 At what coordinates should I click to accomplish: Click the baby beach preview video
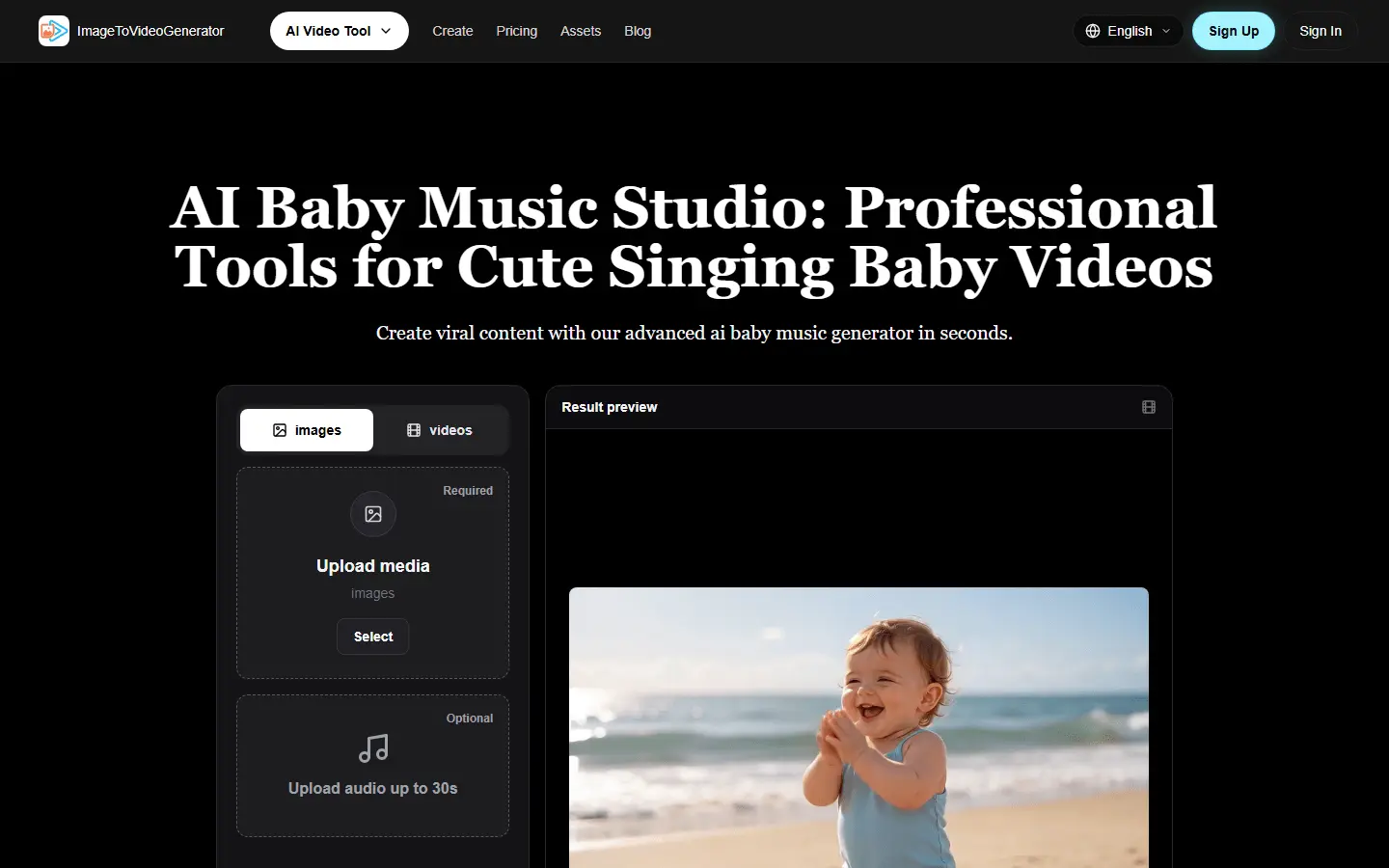(x=858, y=727)
